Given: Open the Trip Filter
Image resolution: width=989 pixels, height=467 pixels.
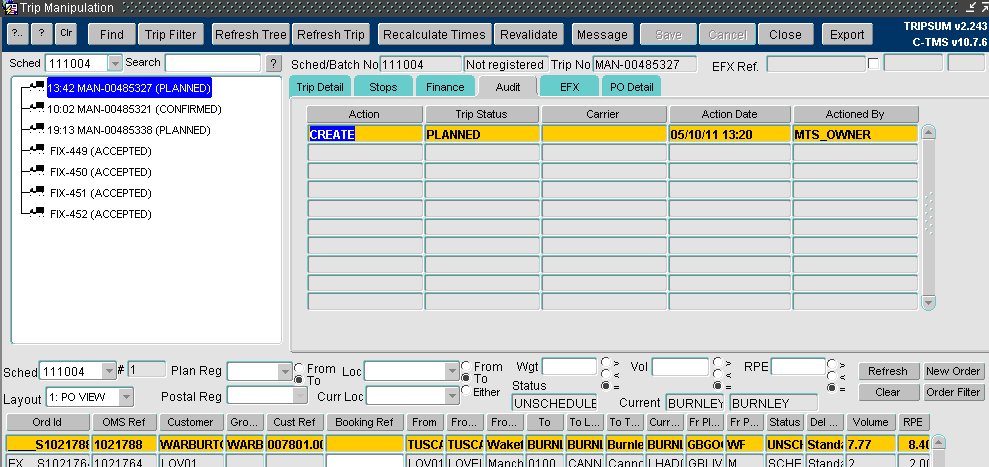Looking at the screenshot, I should pyautogui.click(x=170, y=35).
